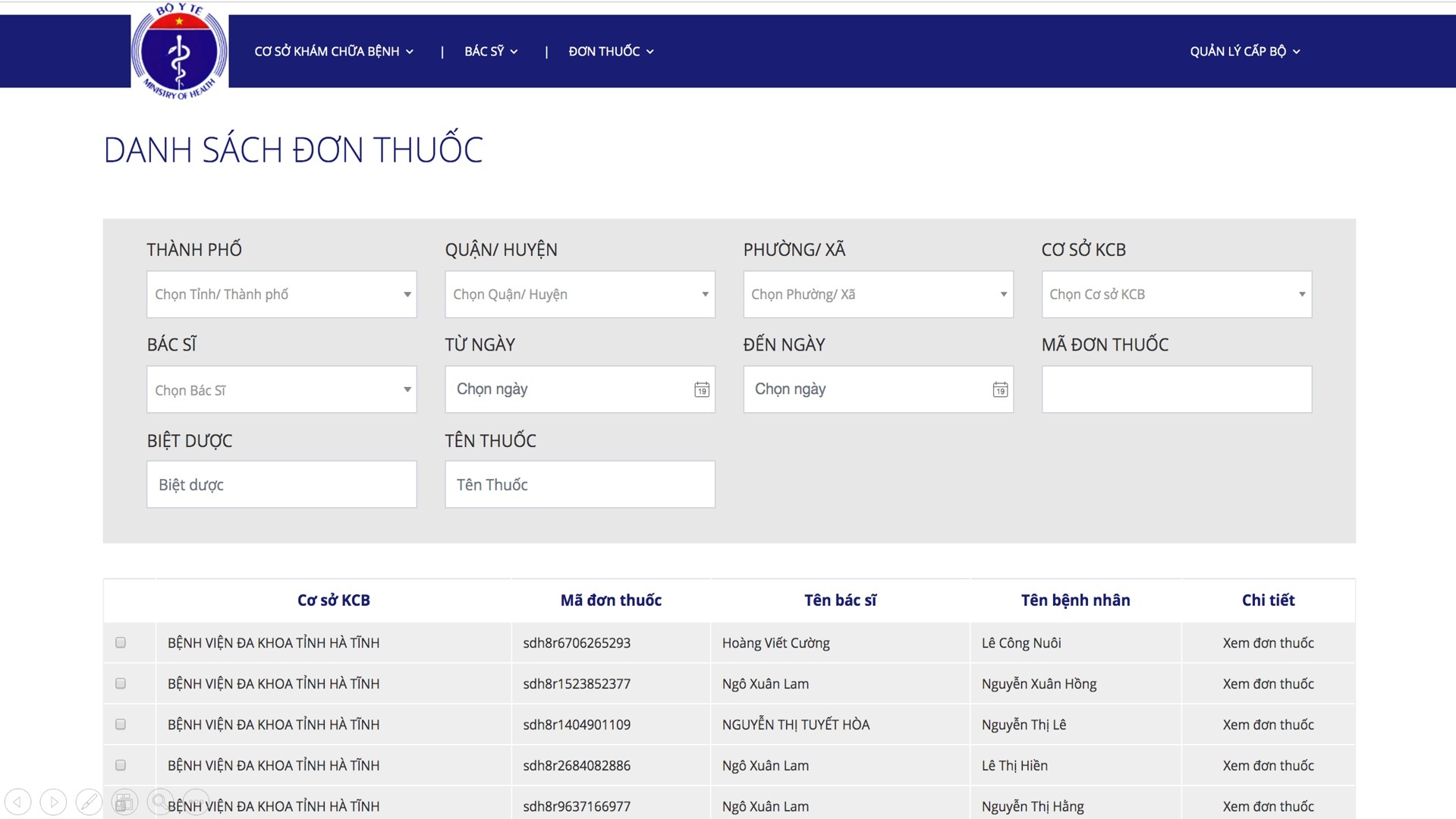1456x819 pixels.
Task: Open the magnifier search icon
Action: (159, 802)
